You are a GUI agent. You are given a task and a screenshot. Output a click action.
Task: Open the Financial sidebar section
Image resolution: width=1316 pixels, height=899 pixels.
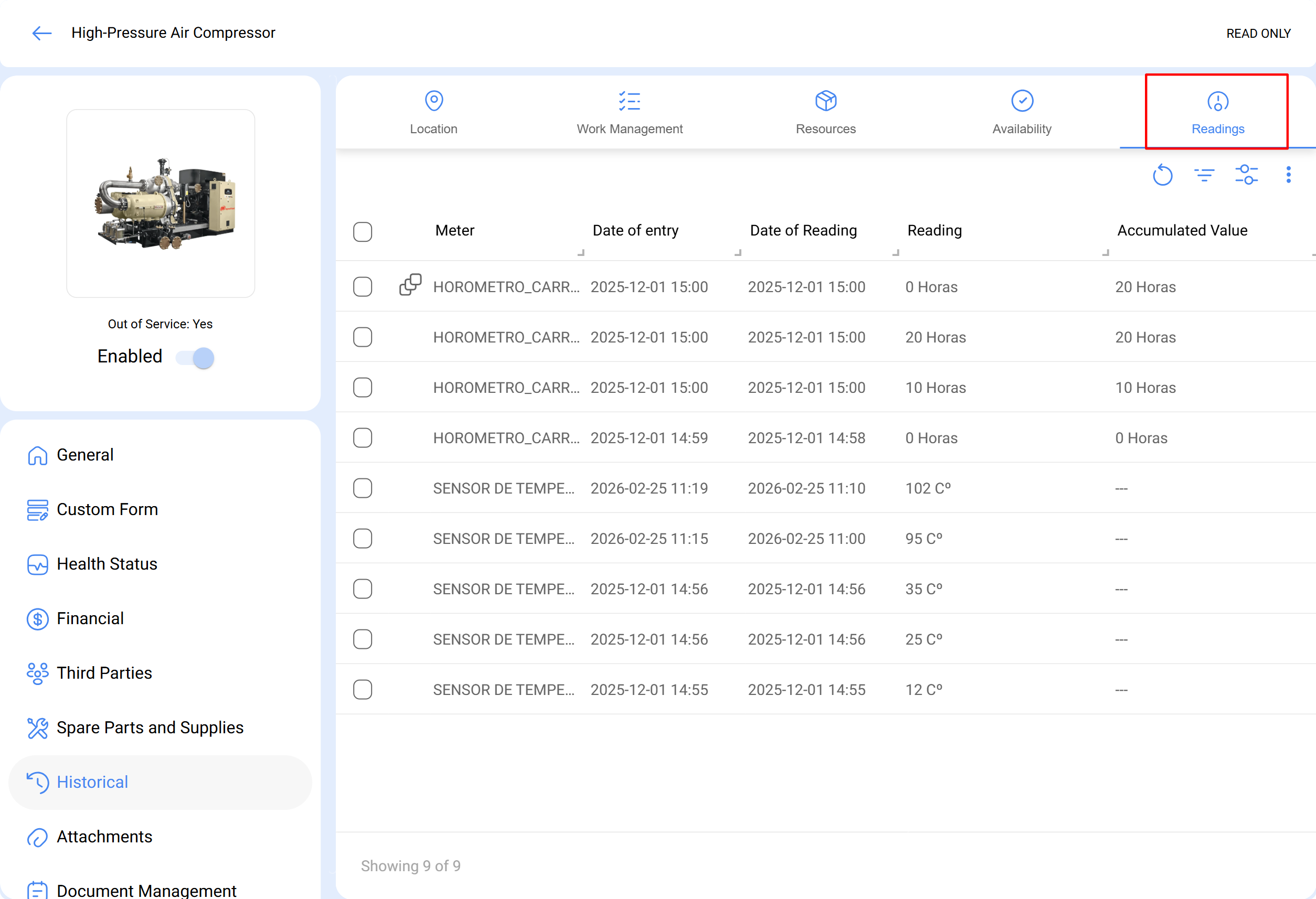pyautogui.click(x=90, y=618)
